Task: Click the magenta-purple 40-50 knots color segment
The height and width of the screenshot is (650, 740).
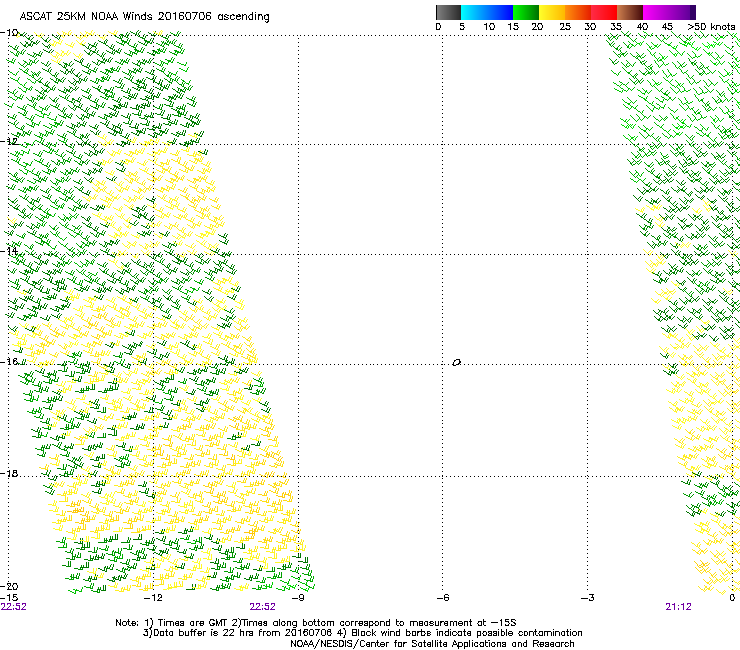Action: (x=669, y=12)
